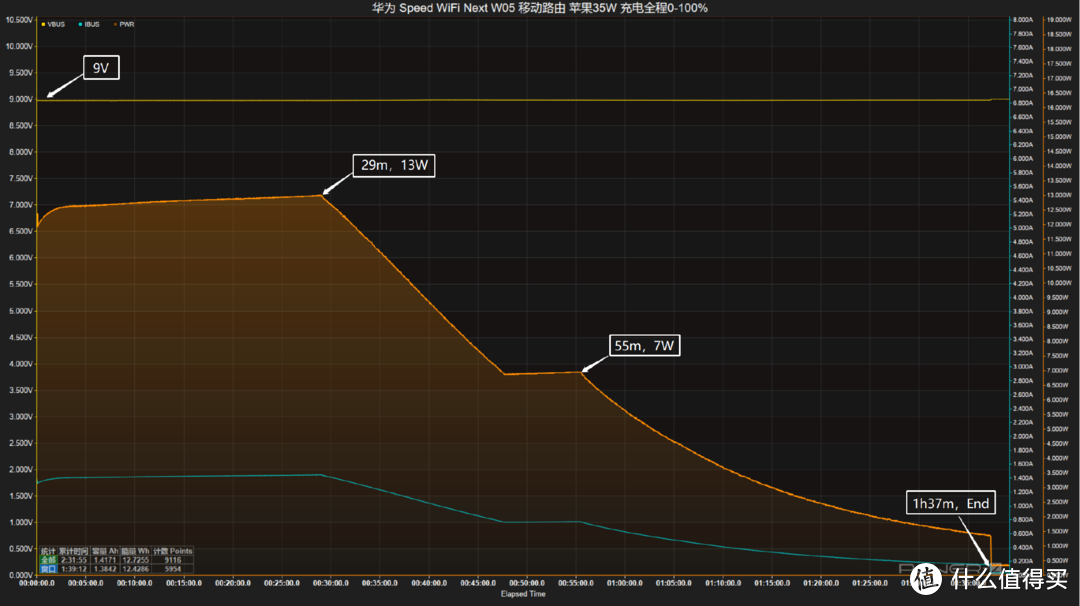This screenshot has width=1080, height=606.
Task: Click the 01:00:00.0 time axis label
Action: tap(625, 583)
